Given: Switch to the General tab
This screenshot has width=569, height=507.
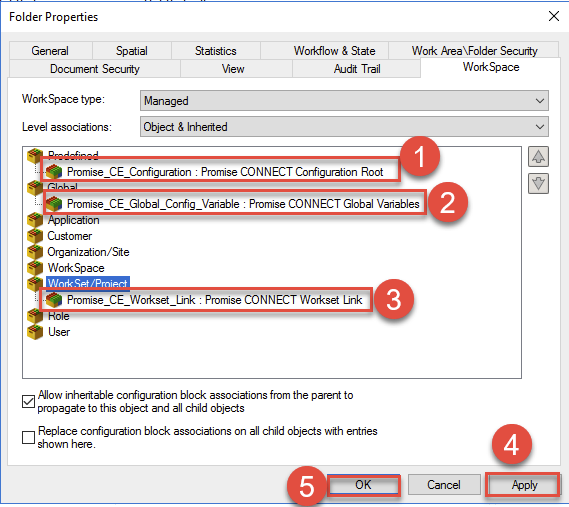Looking at the screenshot, I should 50,51.
